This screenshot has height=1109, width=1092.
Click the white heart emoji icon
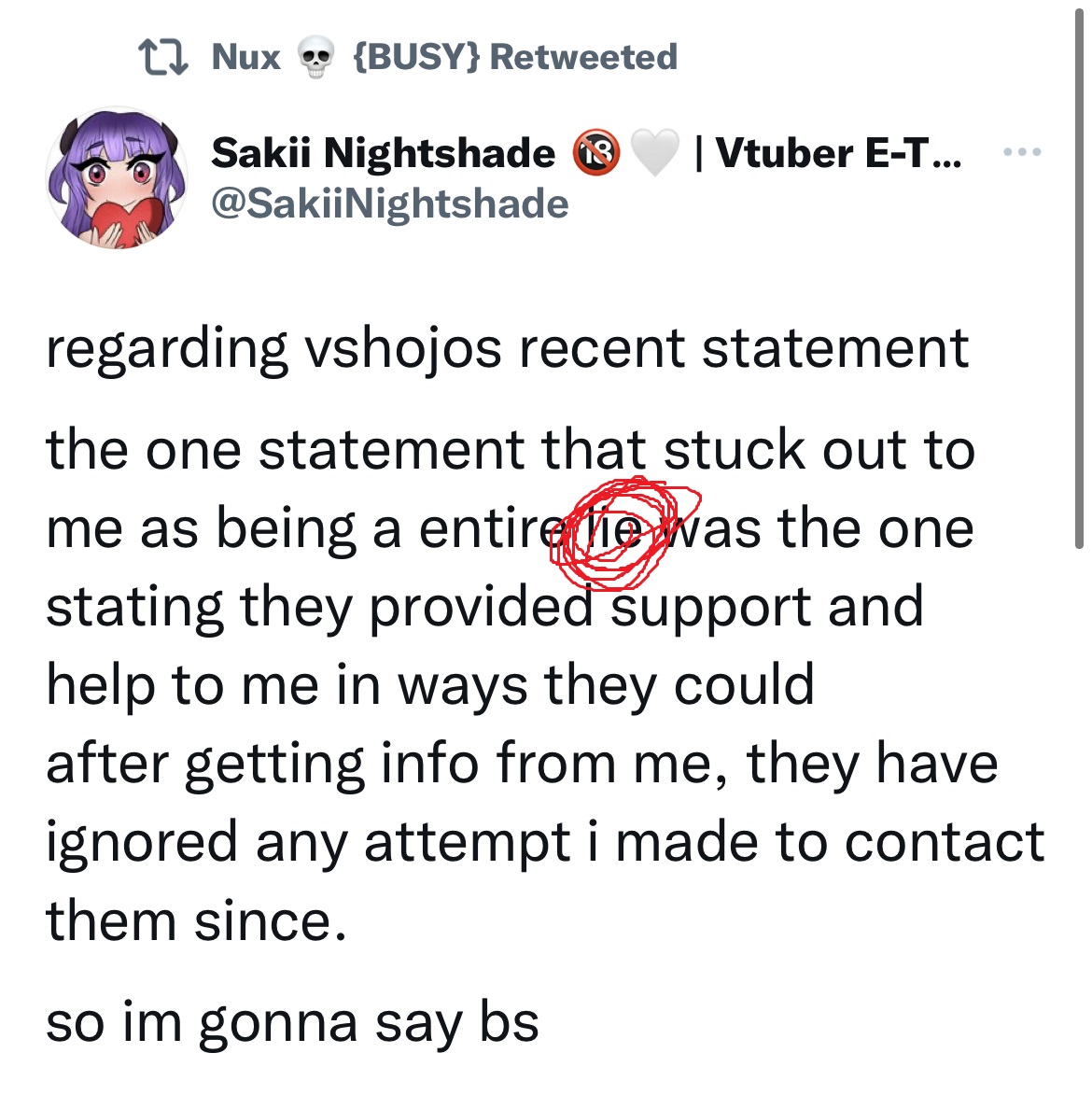pyautogui.click(x=654, y=153)
